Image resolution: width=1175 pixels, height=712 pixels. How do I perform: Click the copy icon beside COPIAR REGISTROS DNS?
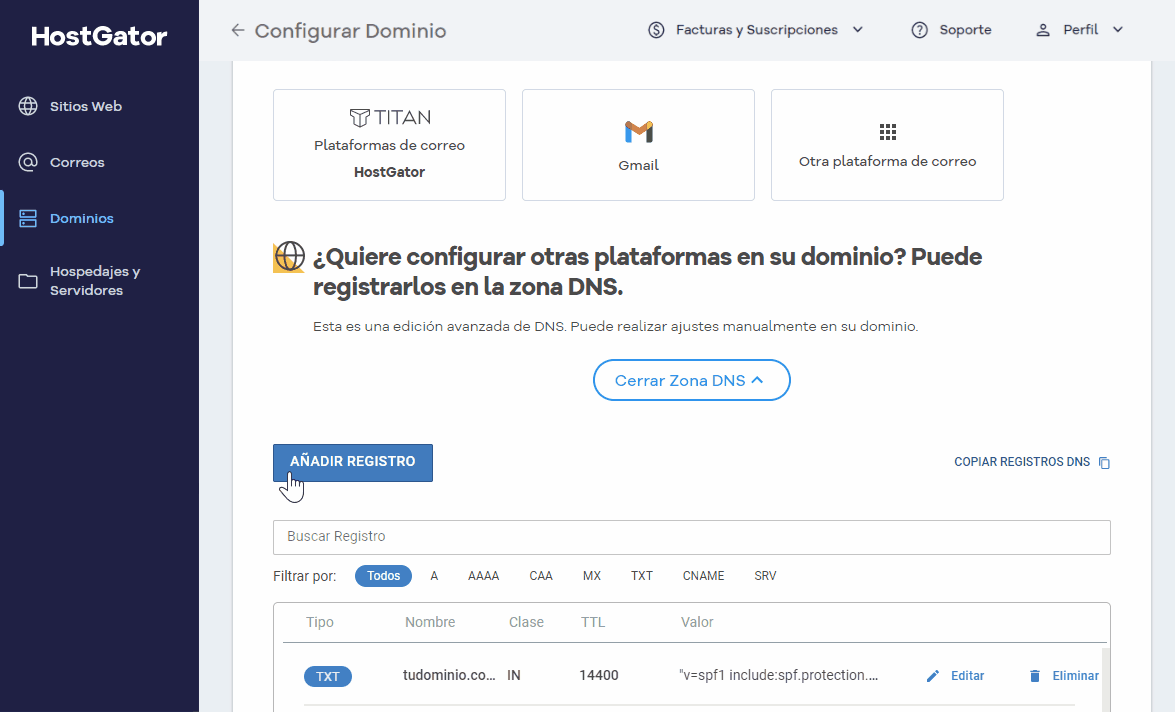tap(1104, 462)
